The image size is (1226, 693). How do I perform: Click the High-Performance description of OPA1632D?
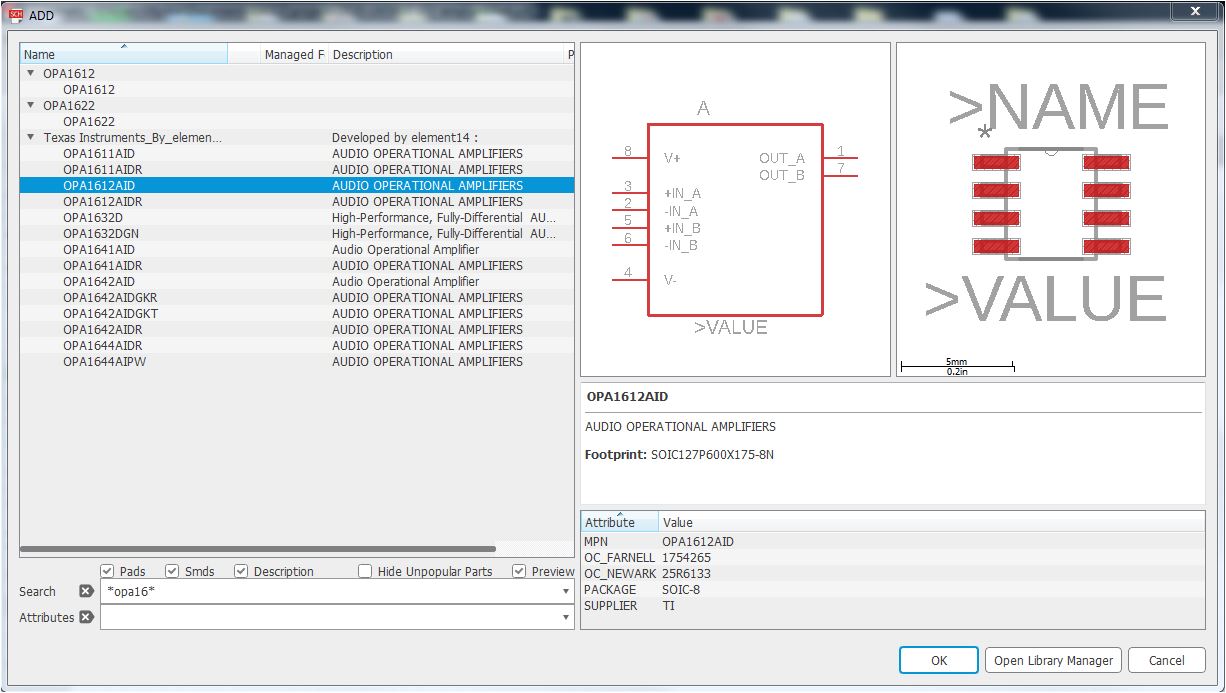(444, 217)
